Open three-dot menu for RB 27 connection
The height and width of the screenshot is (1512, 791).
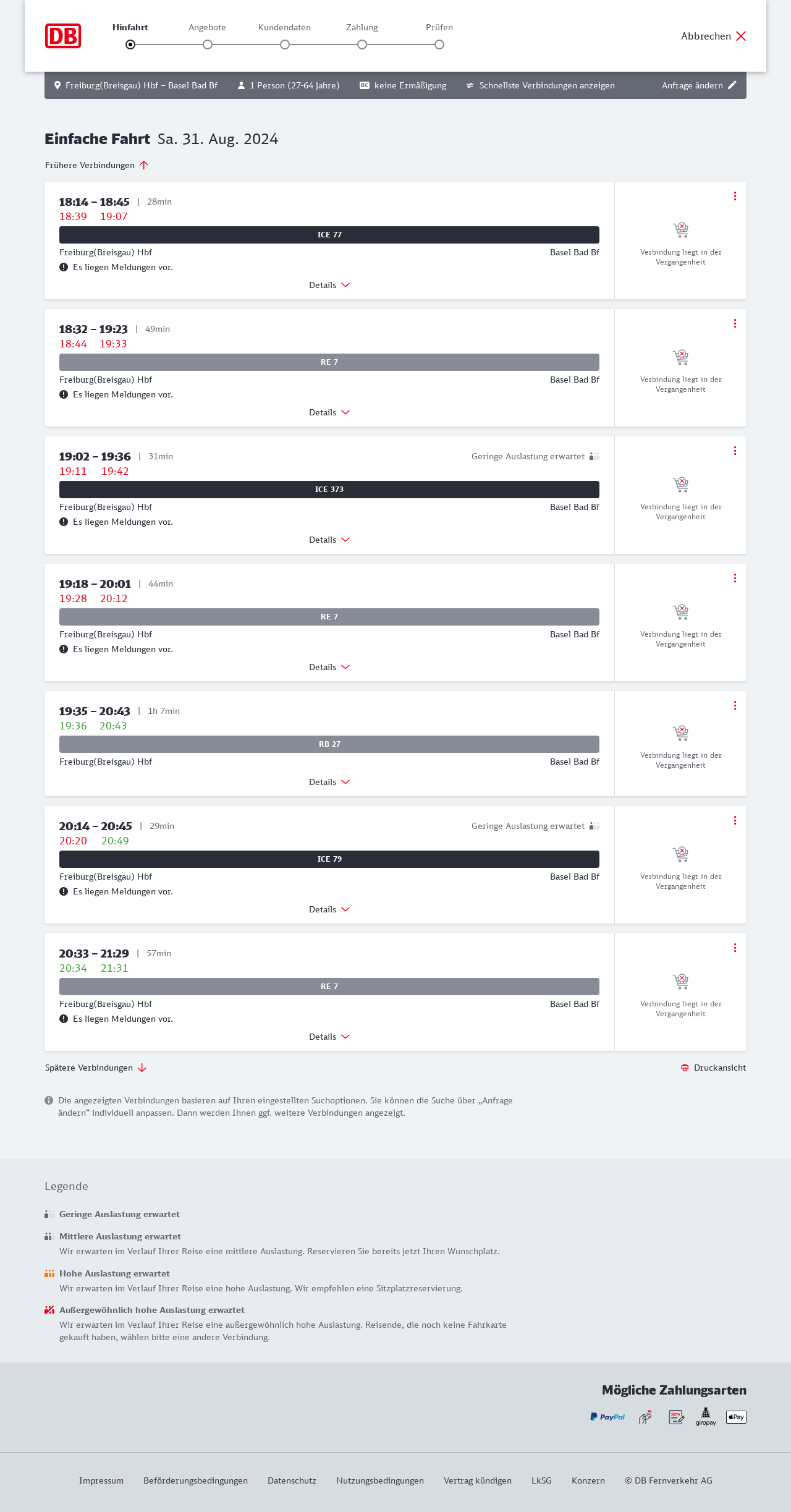coord(735,705)
